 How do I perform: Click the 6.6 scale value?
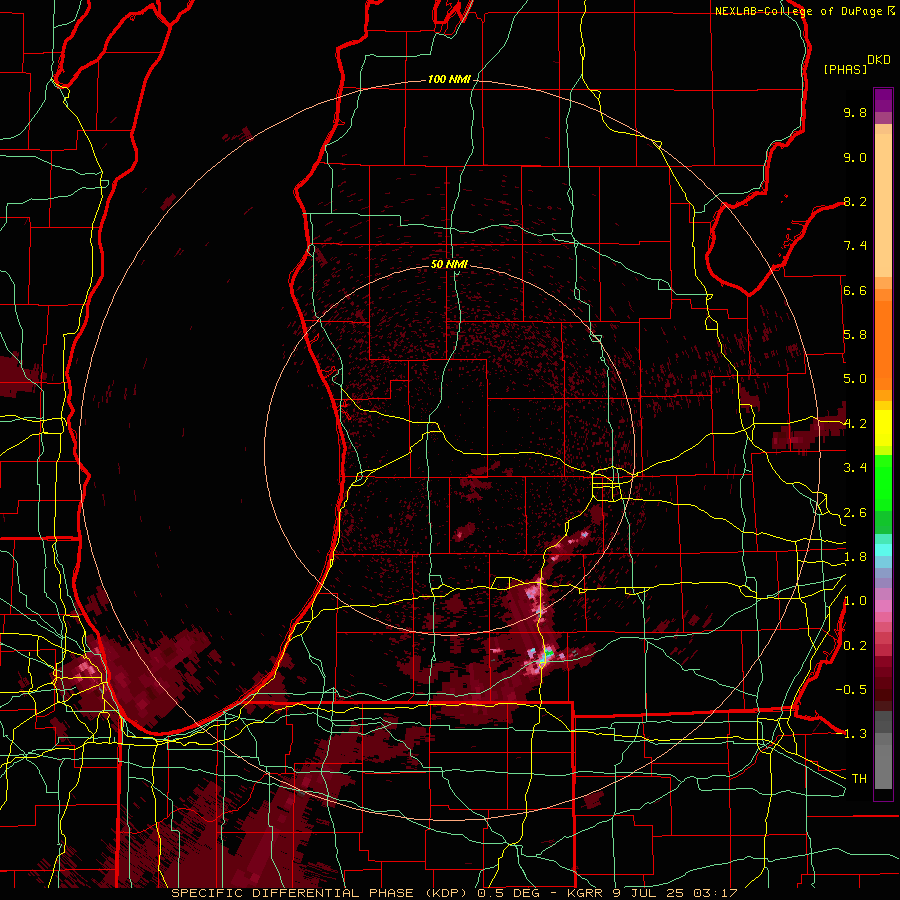point(855,290)
